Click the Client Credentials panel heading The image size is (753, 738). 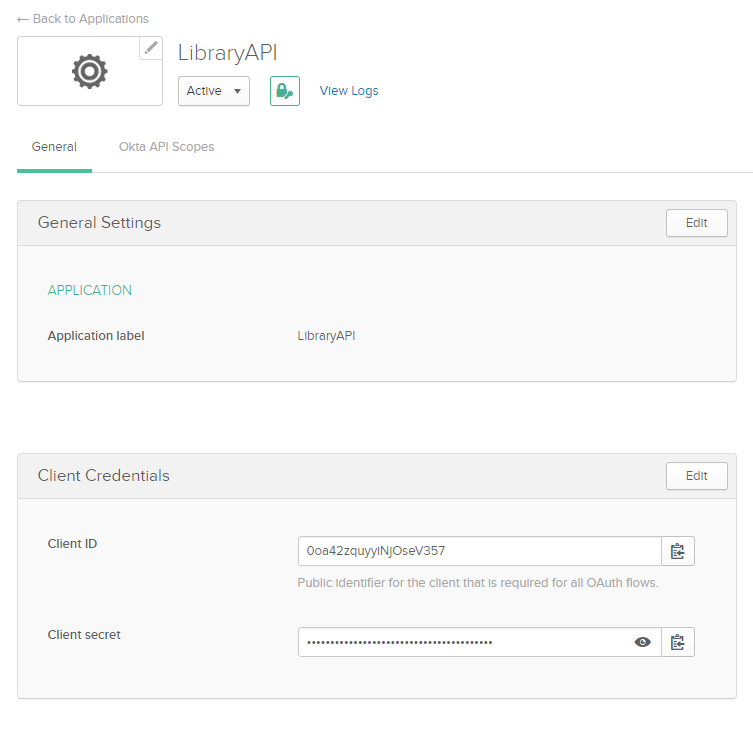pyautogui.click(x=103, y=476)
